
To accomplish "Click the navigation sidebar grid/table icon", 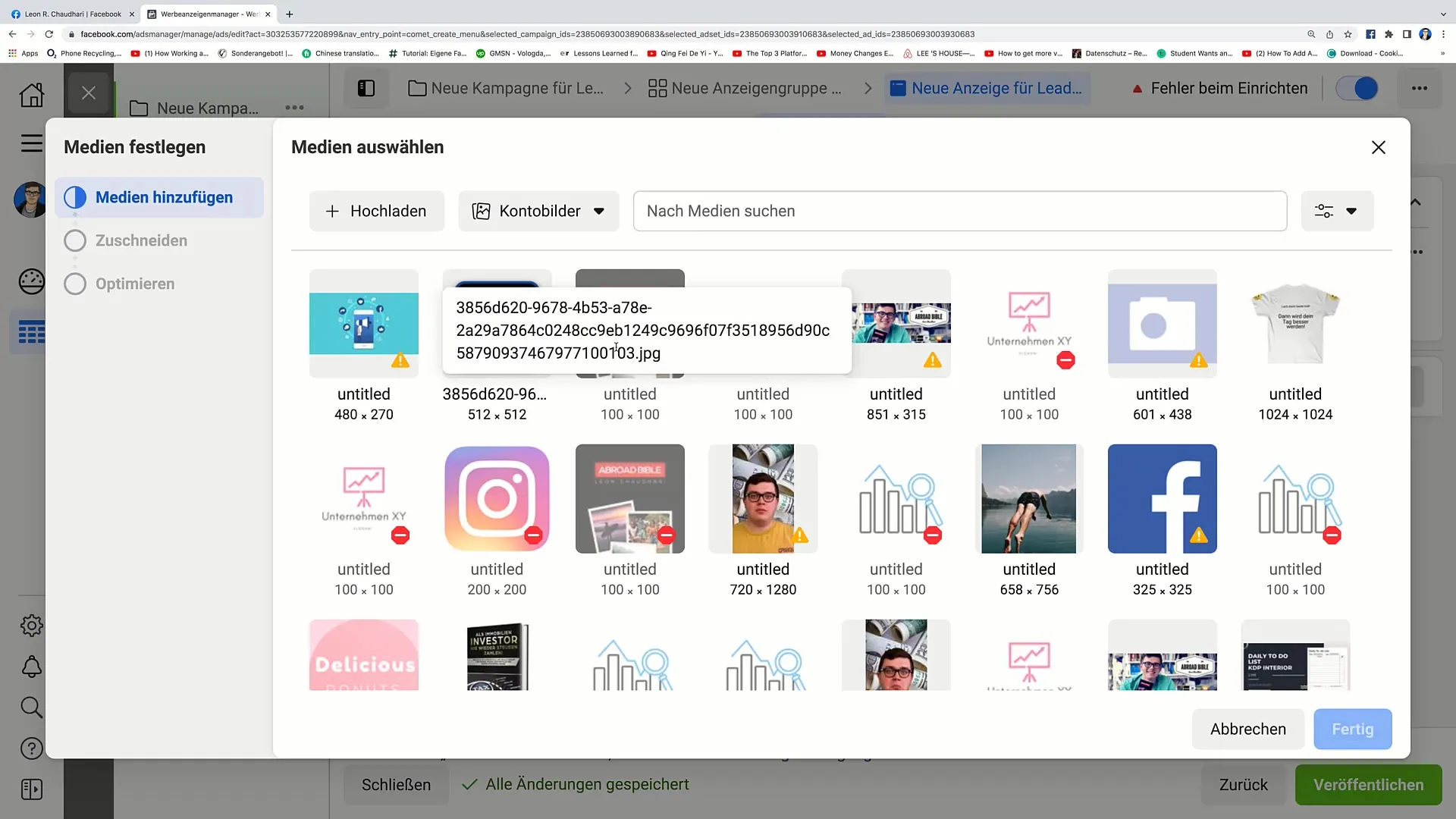I will [31, 332].
